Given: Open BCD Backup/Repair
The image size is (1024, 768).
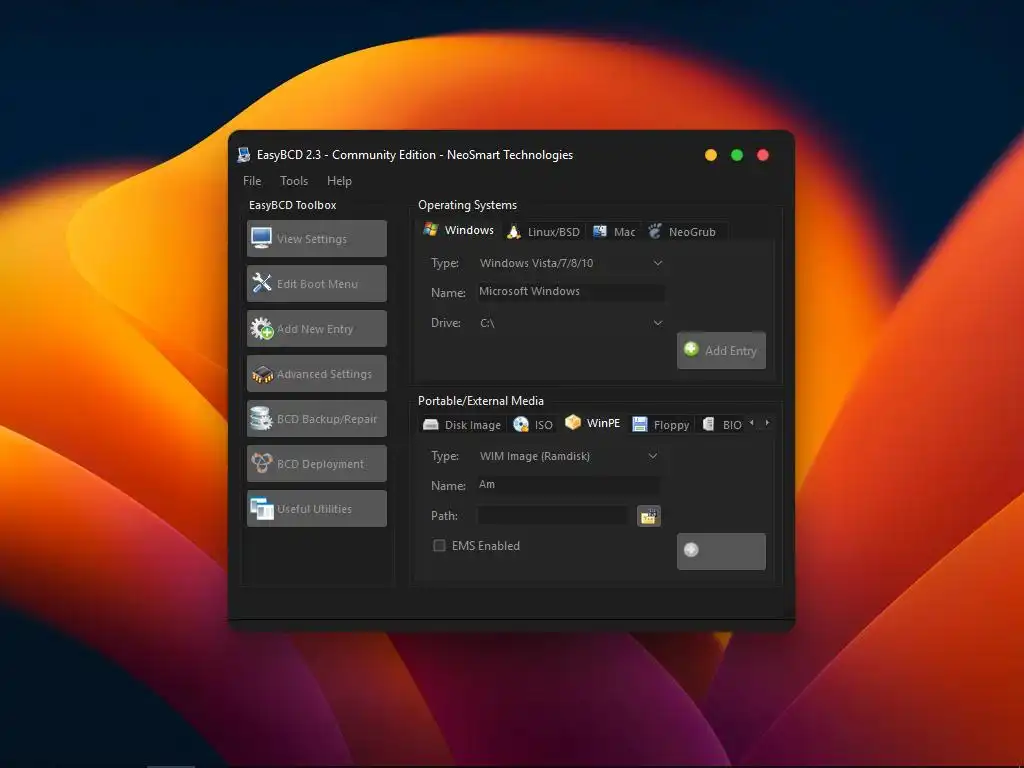Looking at the screenshot, I should coord(317,419).
